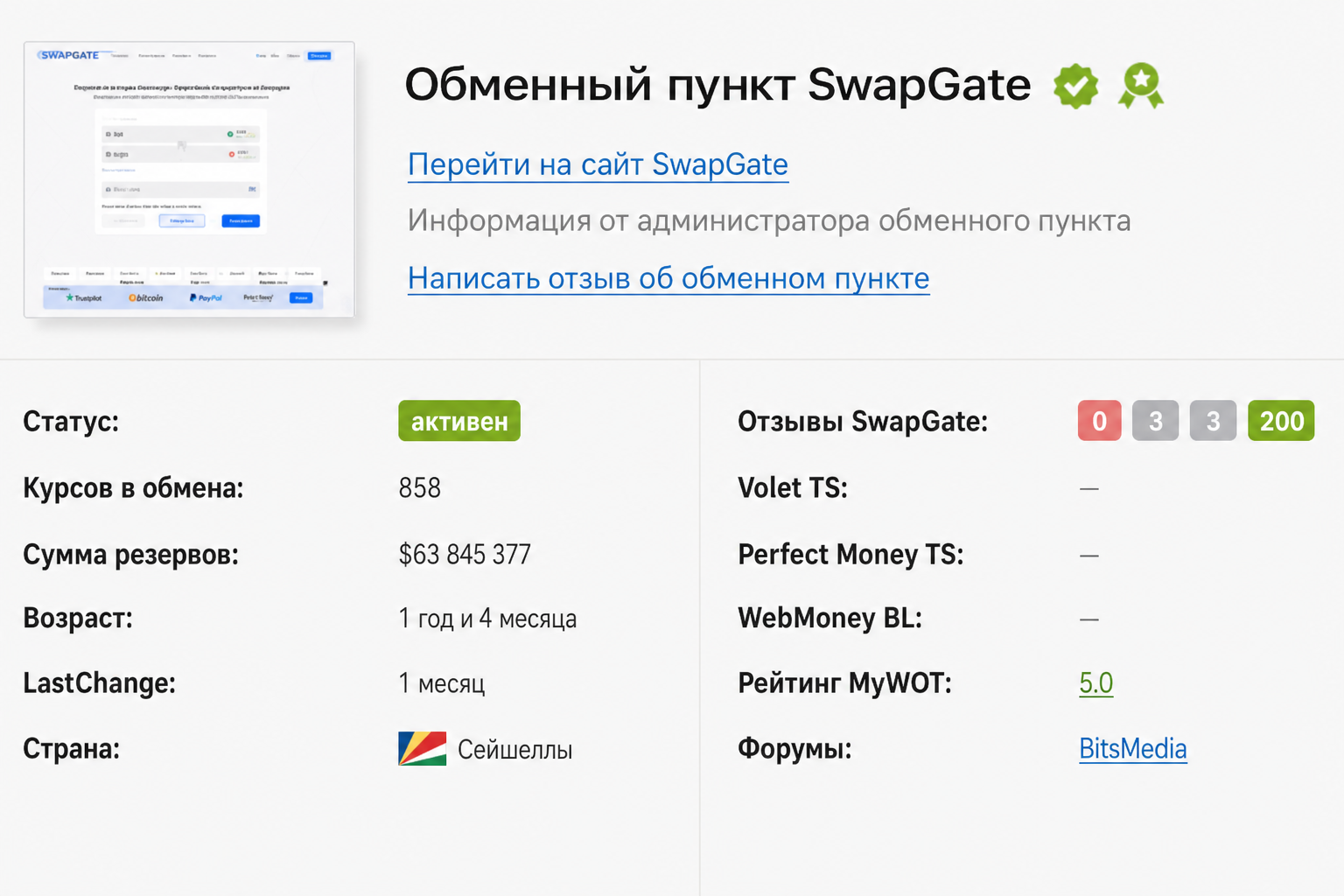
Task: Click the 'WebMoney BL:' label
Action: click(830, 619)
